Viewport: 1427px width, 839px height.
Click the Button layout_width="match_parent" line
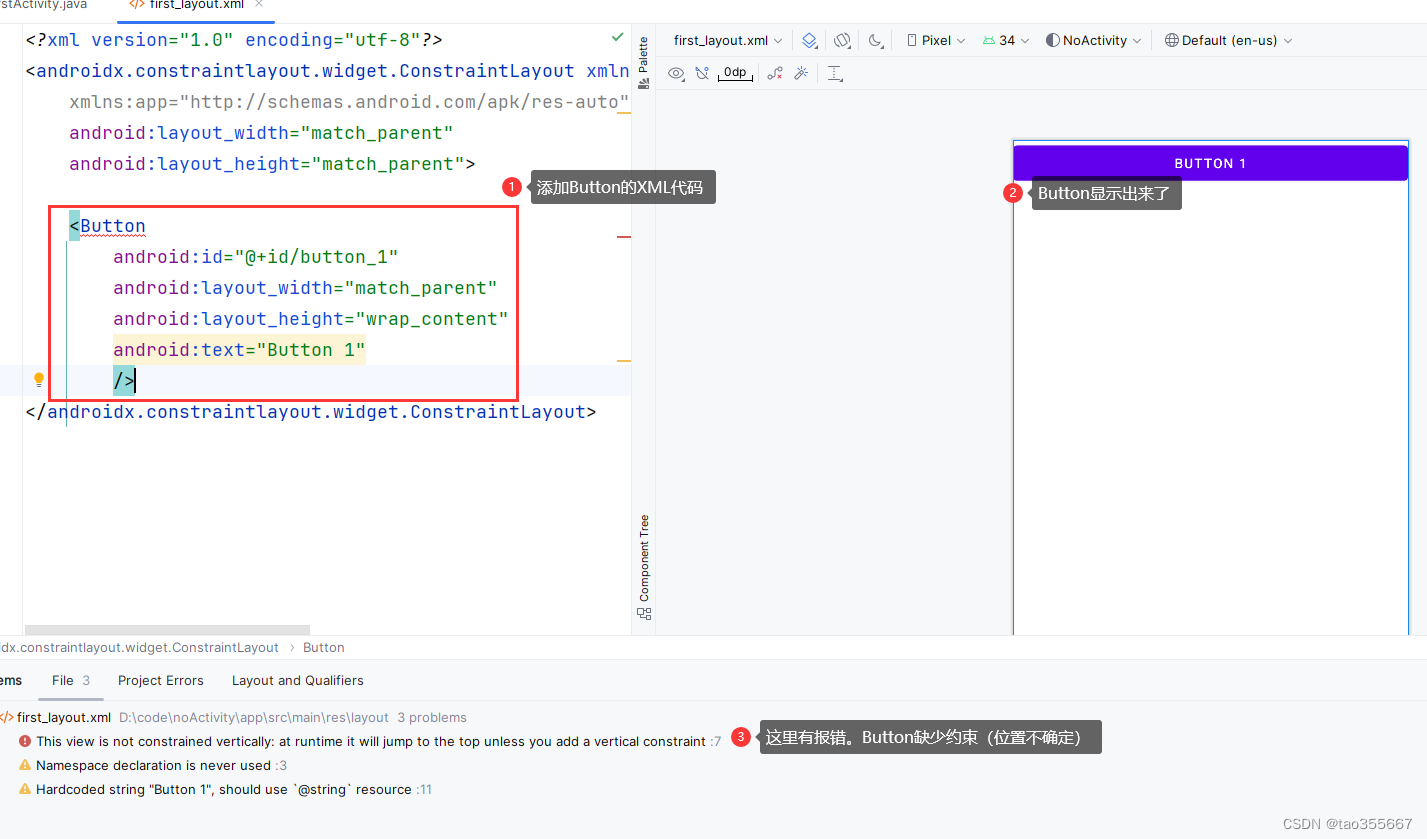coord(305,288)
